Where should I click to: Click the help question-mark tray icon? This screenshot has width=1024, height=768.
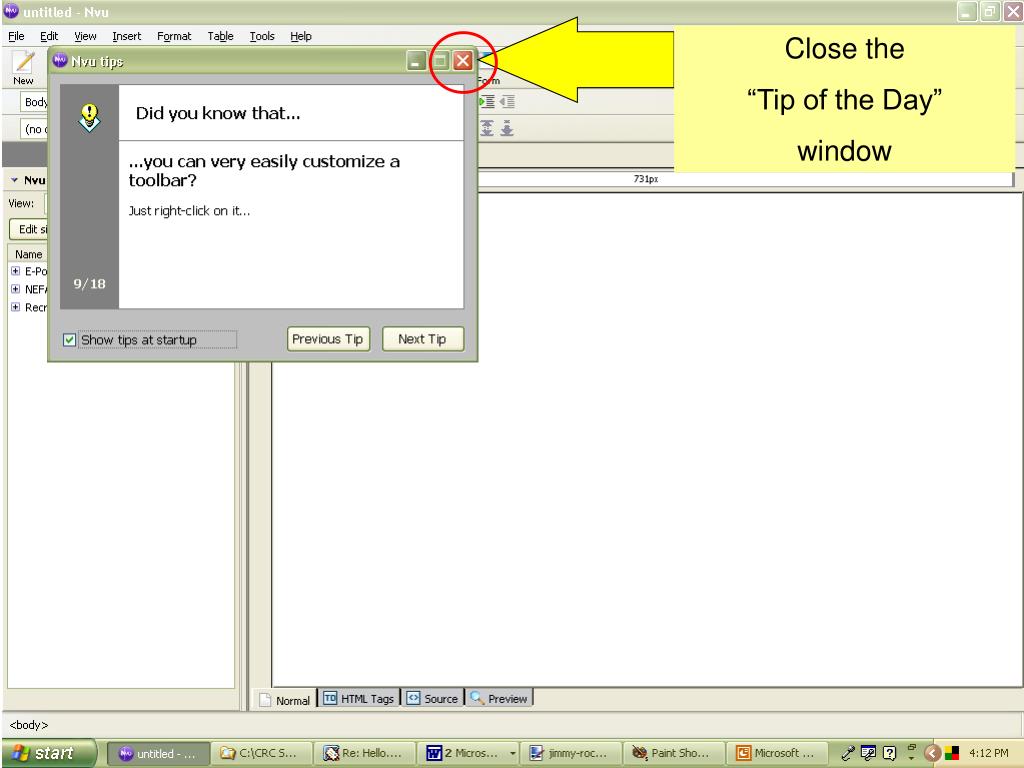[889, 753]
